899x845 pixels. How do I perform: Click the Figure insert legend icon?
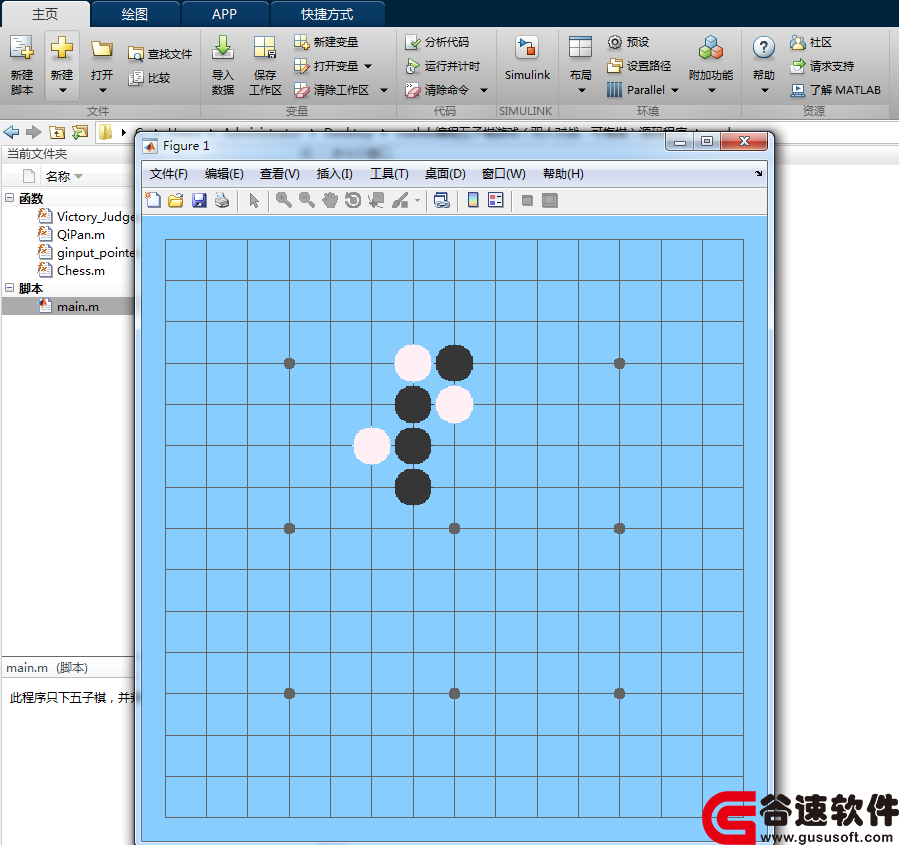[x=495, y=200]
